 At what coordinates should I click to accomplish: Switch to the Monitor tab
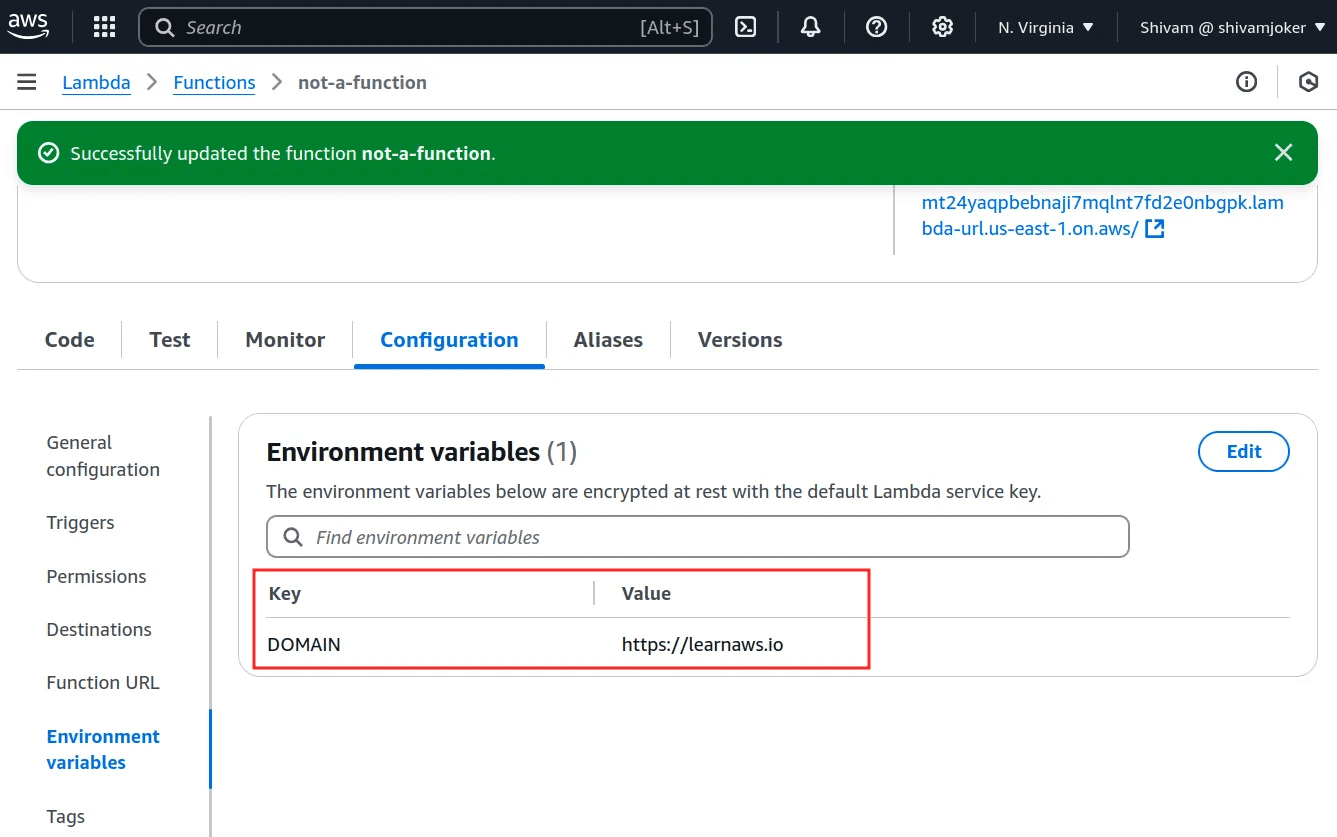click(285, 340)
